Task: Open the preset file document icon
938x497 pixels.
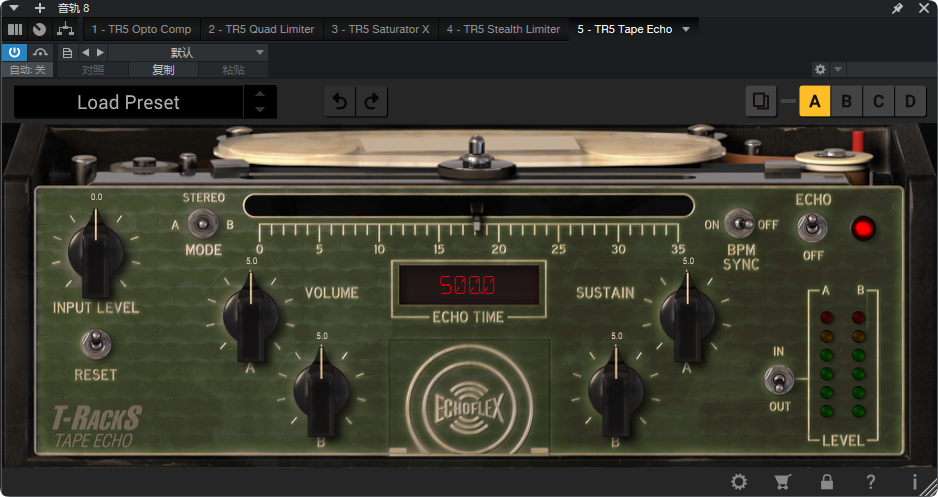Action: coord(67,53)
